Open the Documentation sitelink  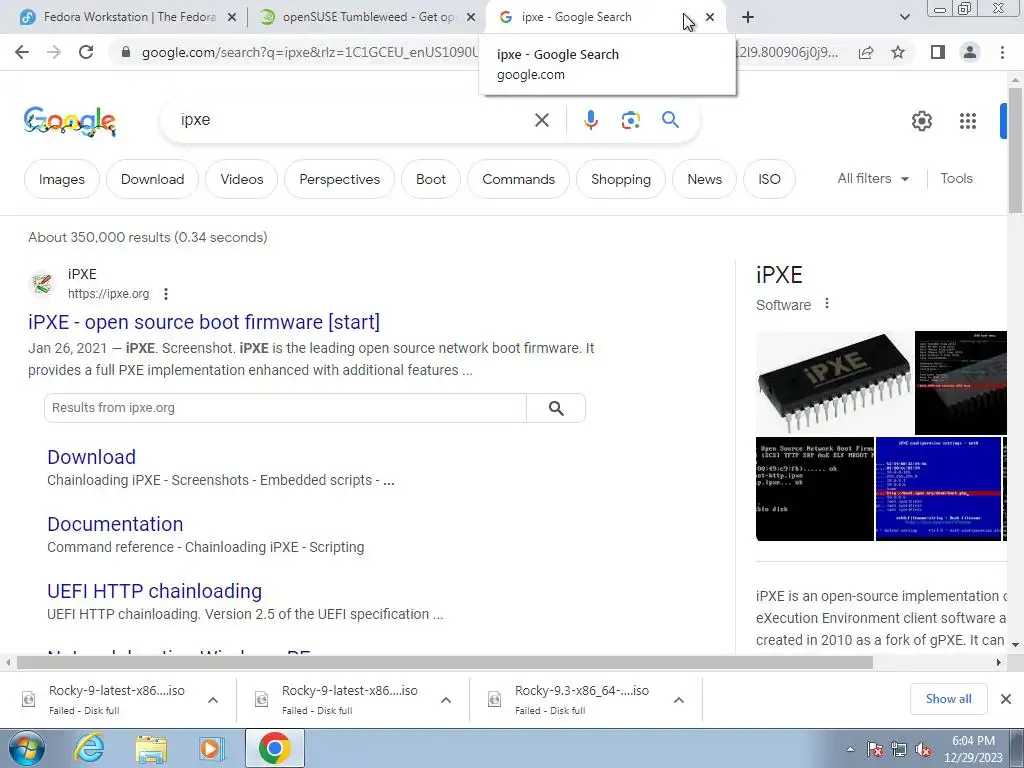click(x=115, y=524)
